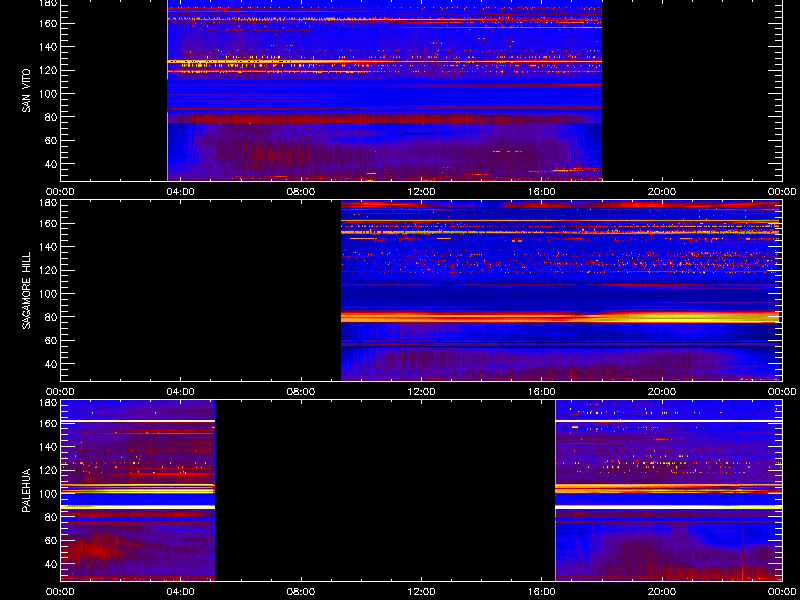Click 20:00 time label under Palehua plot

coord(662,592)
